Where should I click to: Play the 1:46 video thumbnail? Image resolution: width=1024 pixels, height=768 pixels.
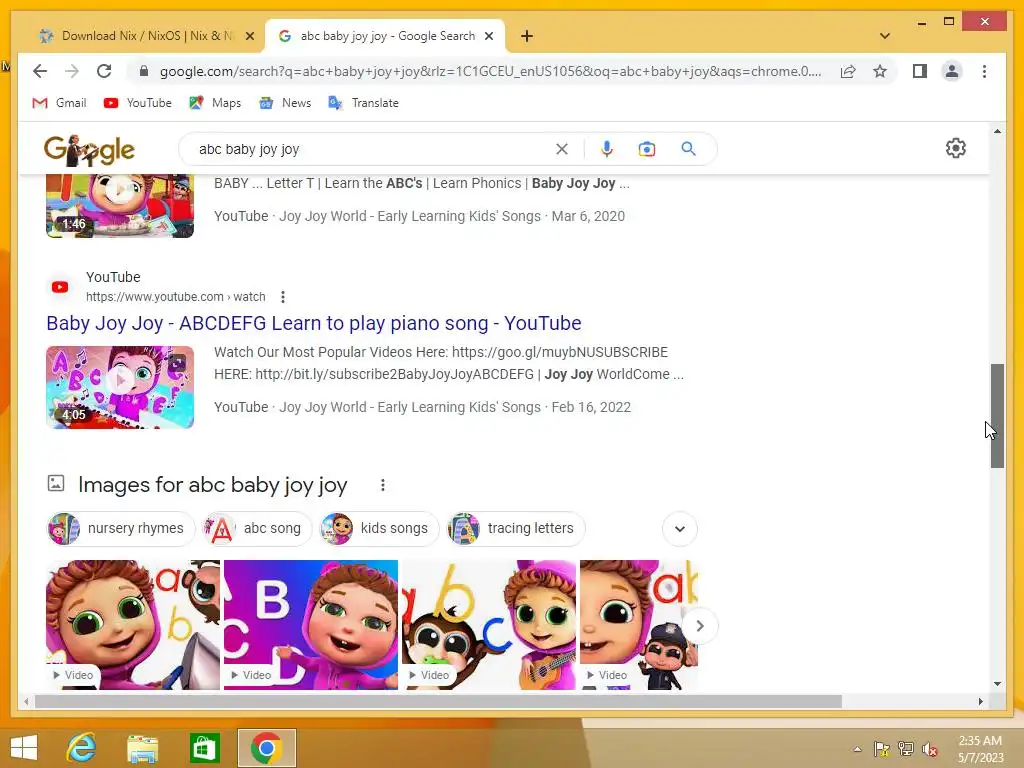point(120,205)
